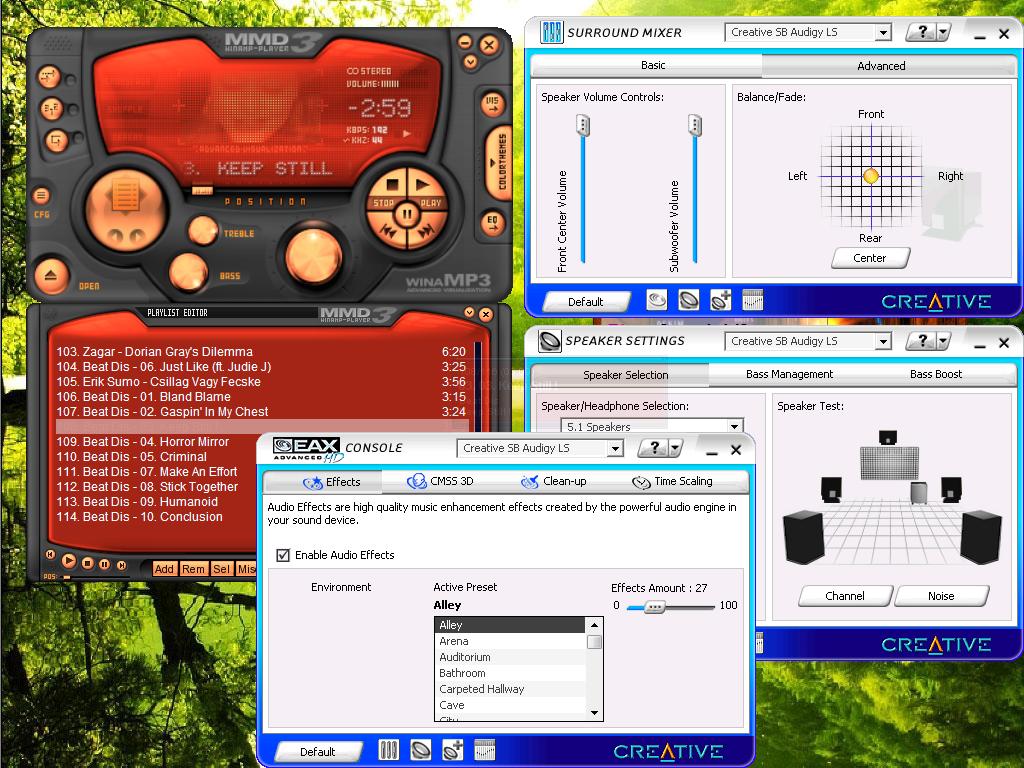
Task: Switch to Bass Boost tab
Action: [x=936, y=374]
